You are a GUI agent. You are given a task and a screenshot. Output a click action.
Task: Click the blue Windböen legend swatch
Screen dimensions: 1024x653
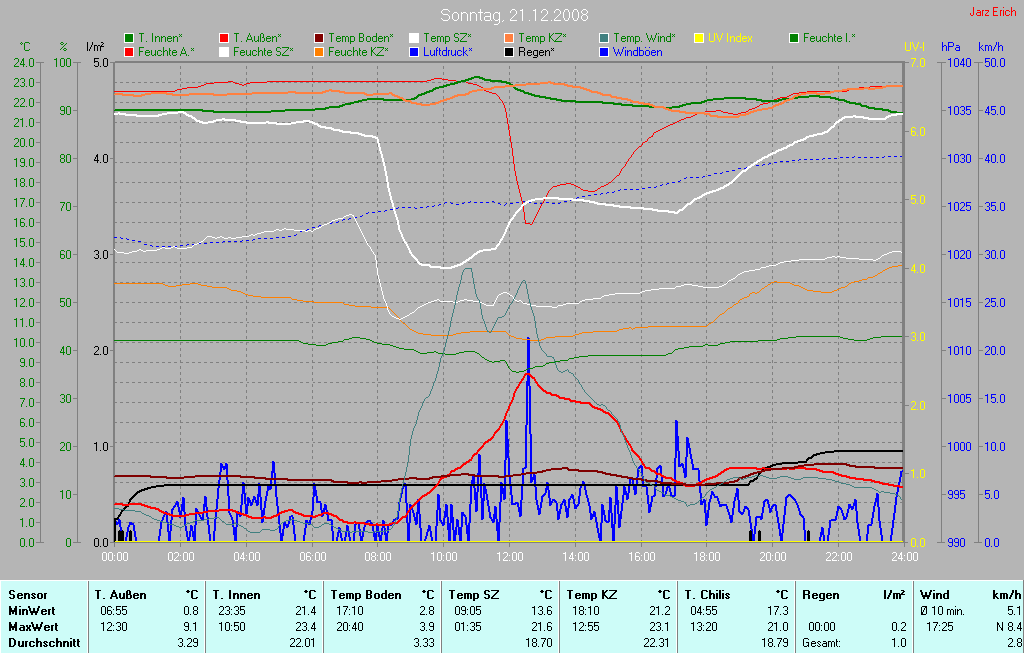[x=604, y=52]
